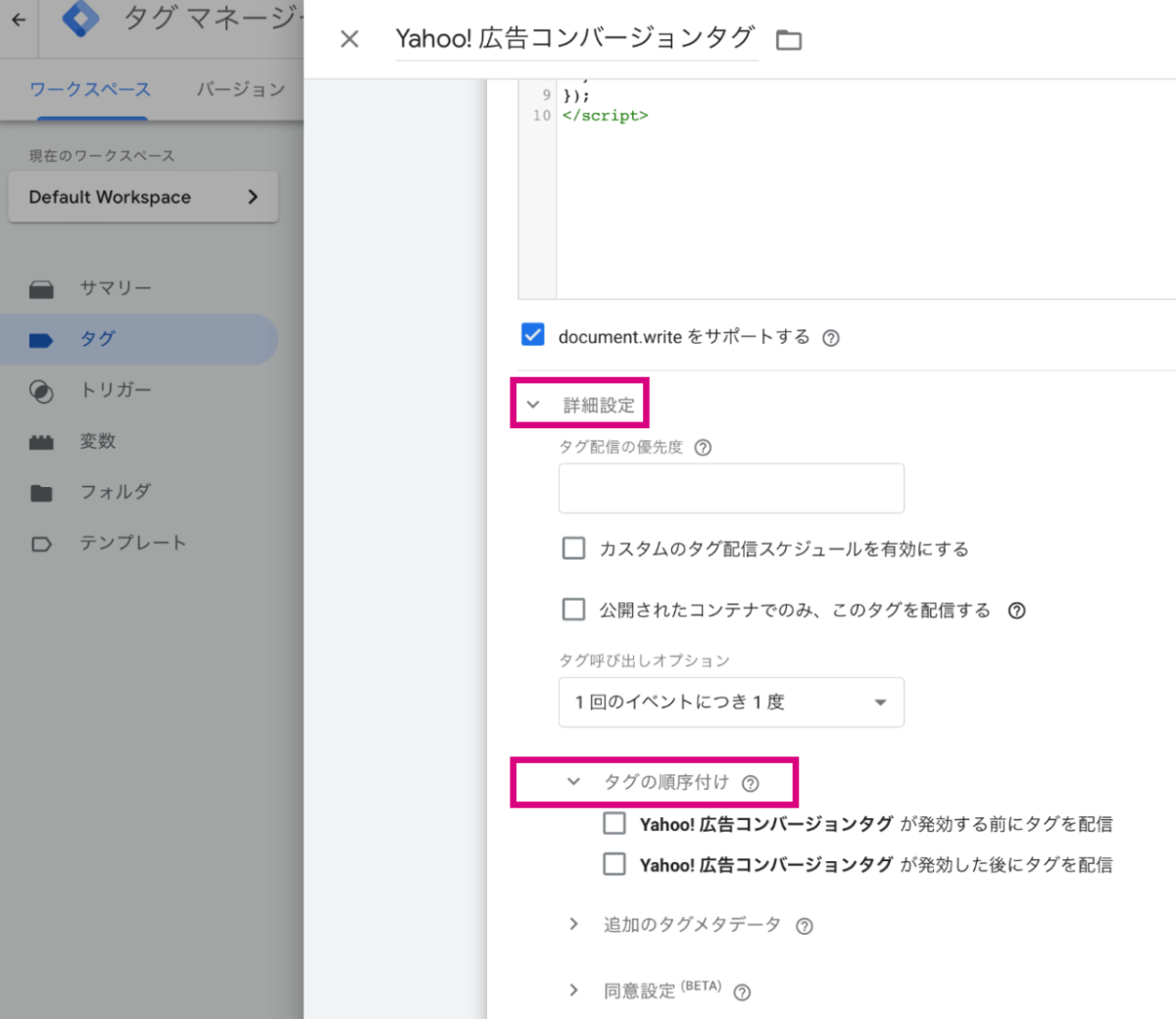The width and height of the screenshot is (1176, 1019).
Task: Click the タグ配信の優先度 input field
Action: 731,489
